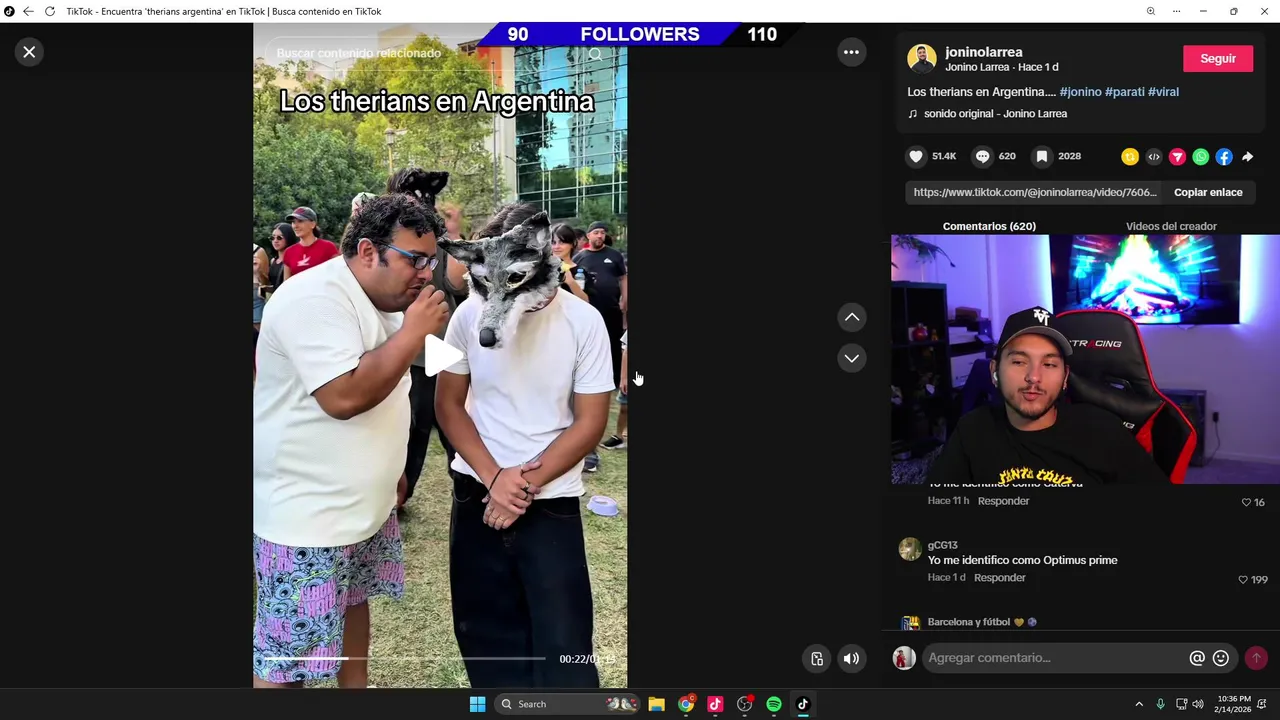The width and height of the screenshot is (1280, 720).
Task: Close the video viewer with the X
Action: (x=29, y=52)
